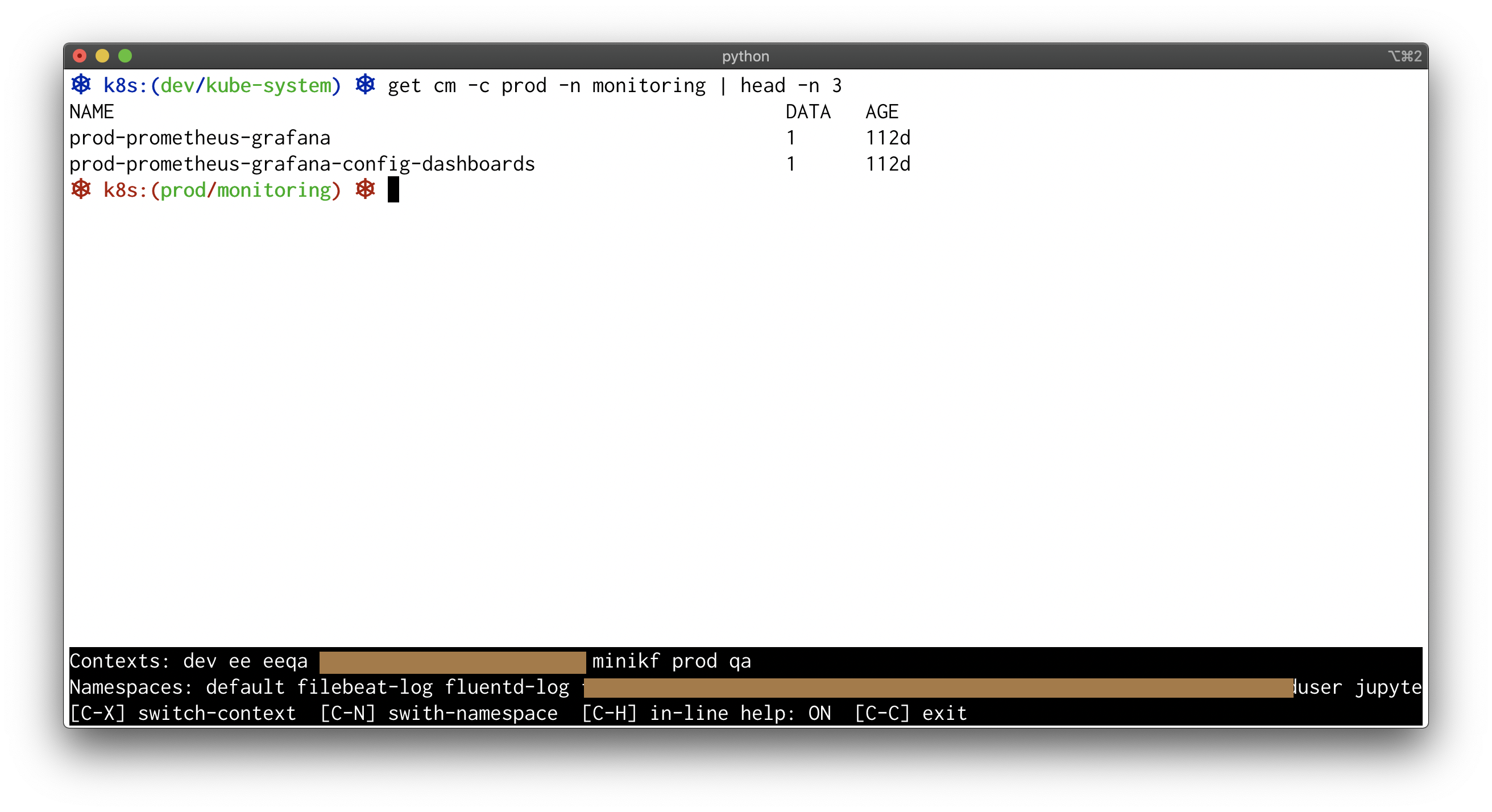
Task: Click the 'head -n 3' command portion
Action: (790, 86)
